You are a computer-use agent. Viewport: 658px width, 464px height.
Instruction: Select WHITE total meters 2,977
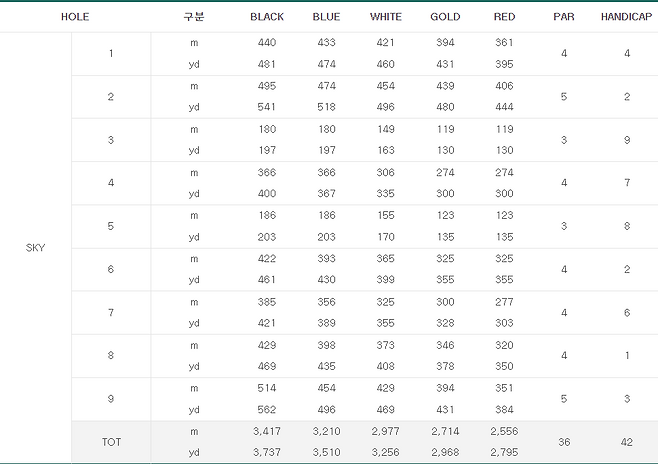pos(386,431)
